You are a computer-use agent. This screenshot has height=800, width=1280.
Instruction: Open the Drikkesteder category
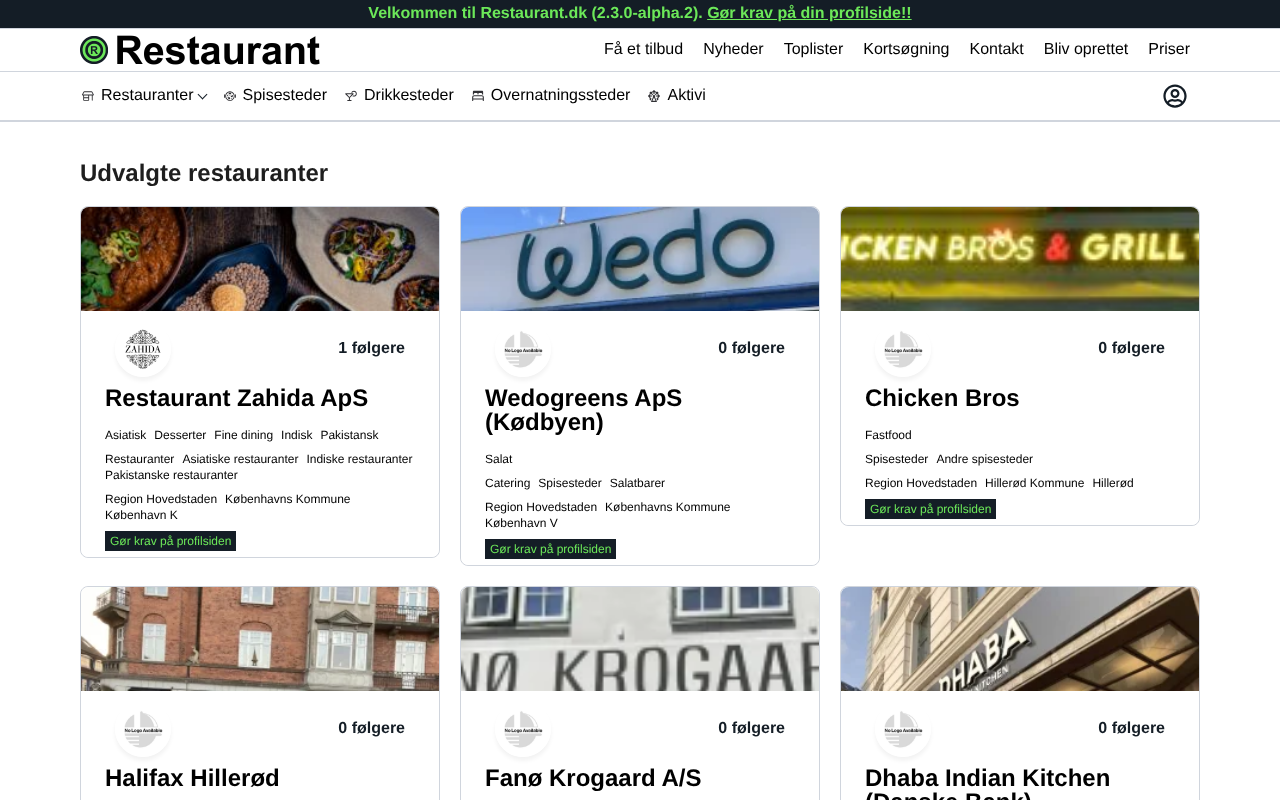(x=408, y=95)
